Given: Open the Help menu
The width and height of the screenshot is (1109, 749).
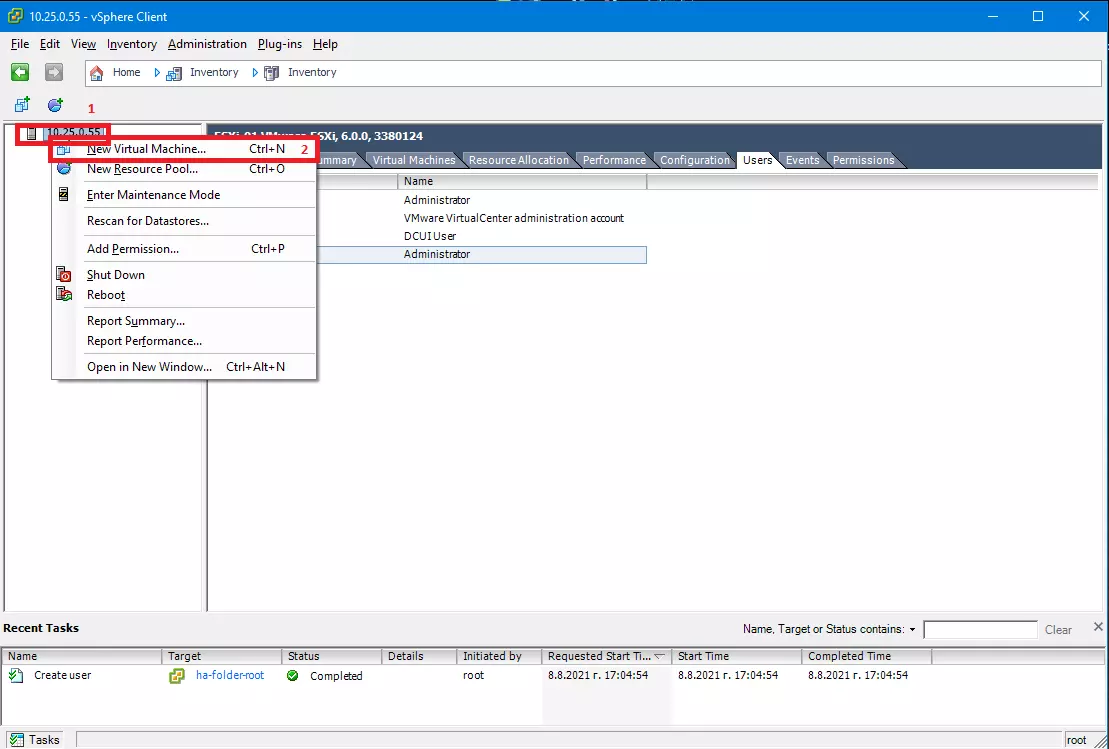Looking at the screenshot, I should pos(325,44).
